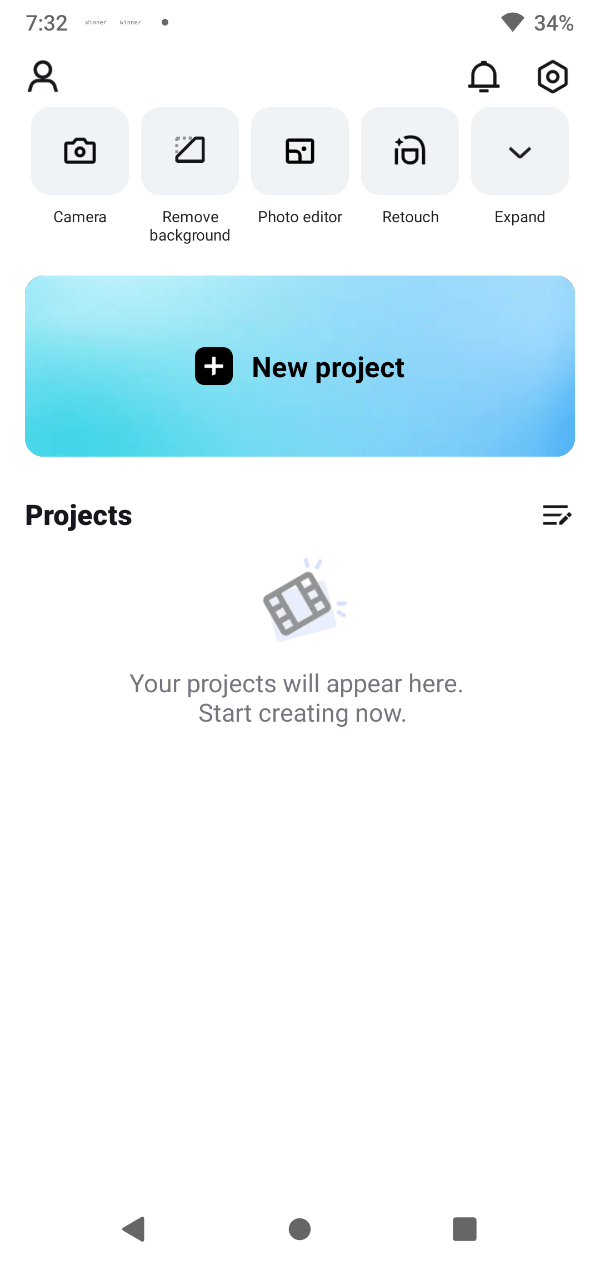This screenshot has height=1266, width=600.
Task: Open the Remove background tool
Action: pos(190,151)
